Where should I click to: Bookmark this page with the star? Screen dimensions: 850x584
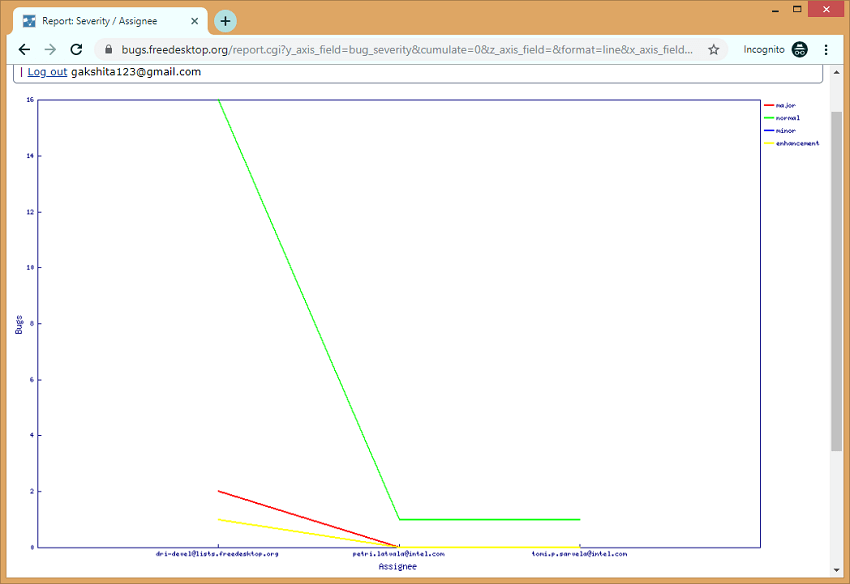coord(713,49)
